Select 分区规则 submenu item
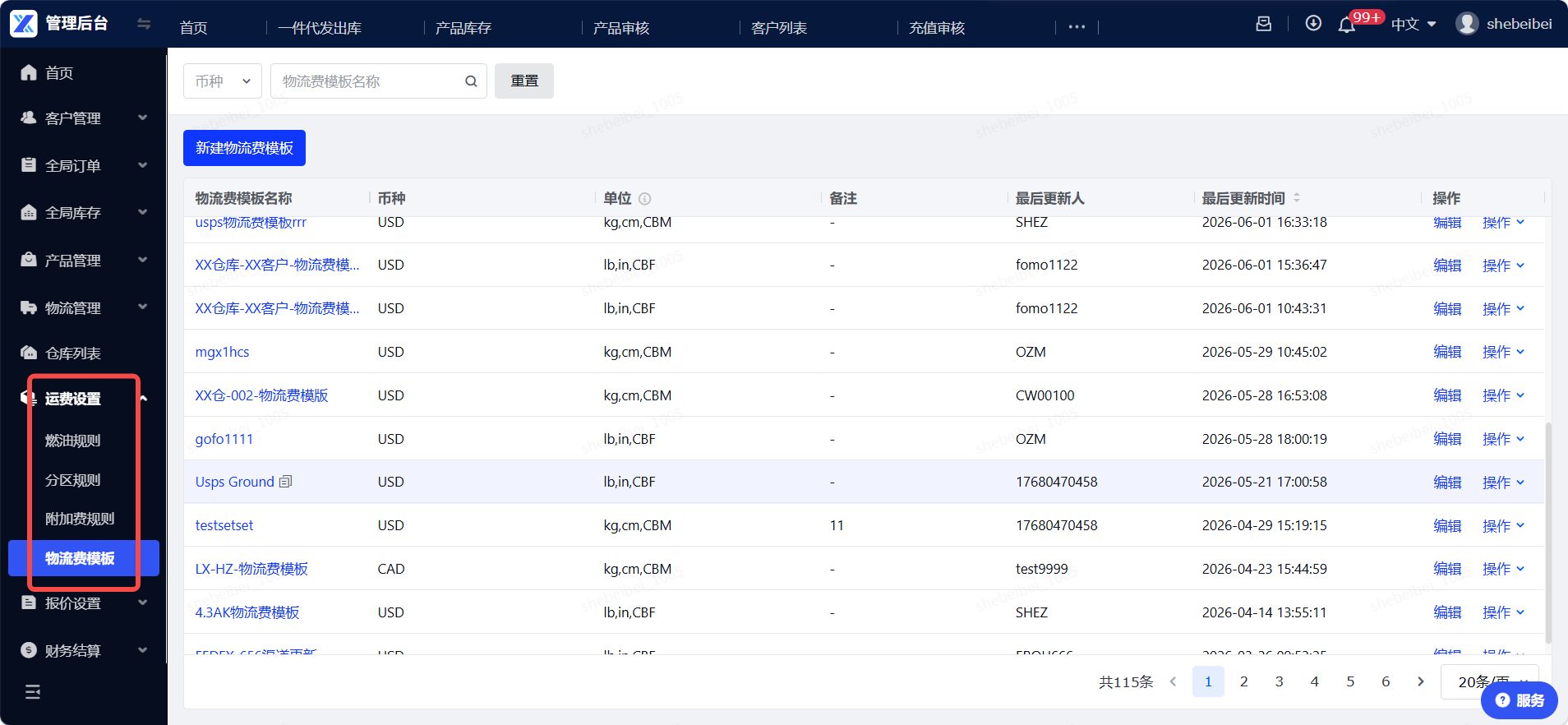Screen dimensions: 1568x725 click(73, 480)
